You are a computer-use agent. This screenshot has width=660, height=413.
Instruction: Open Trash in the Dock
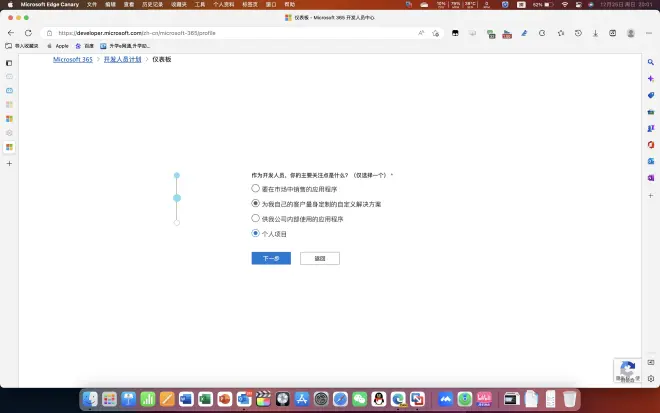[x=570, y=399]
